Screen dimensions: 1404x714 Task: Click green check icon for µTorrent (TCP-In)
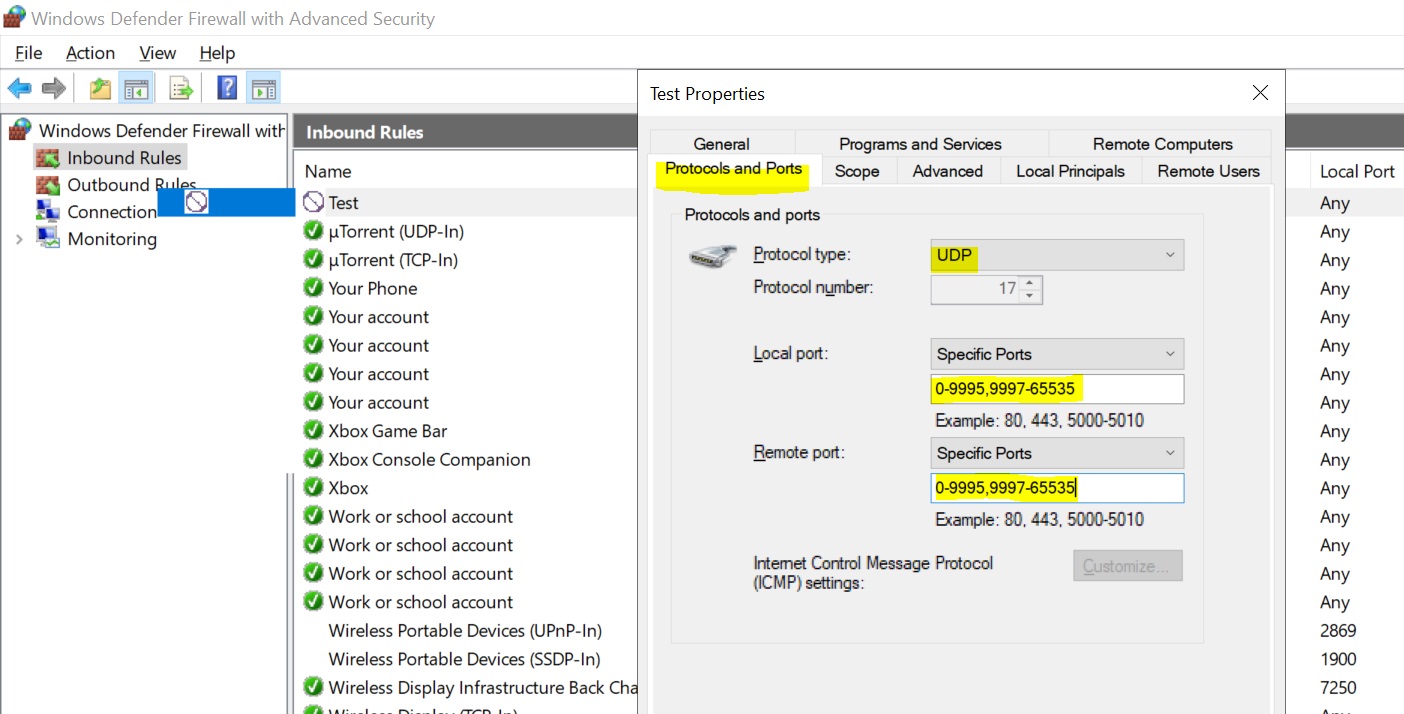(x=314, y=259)
